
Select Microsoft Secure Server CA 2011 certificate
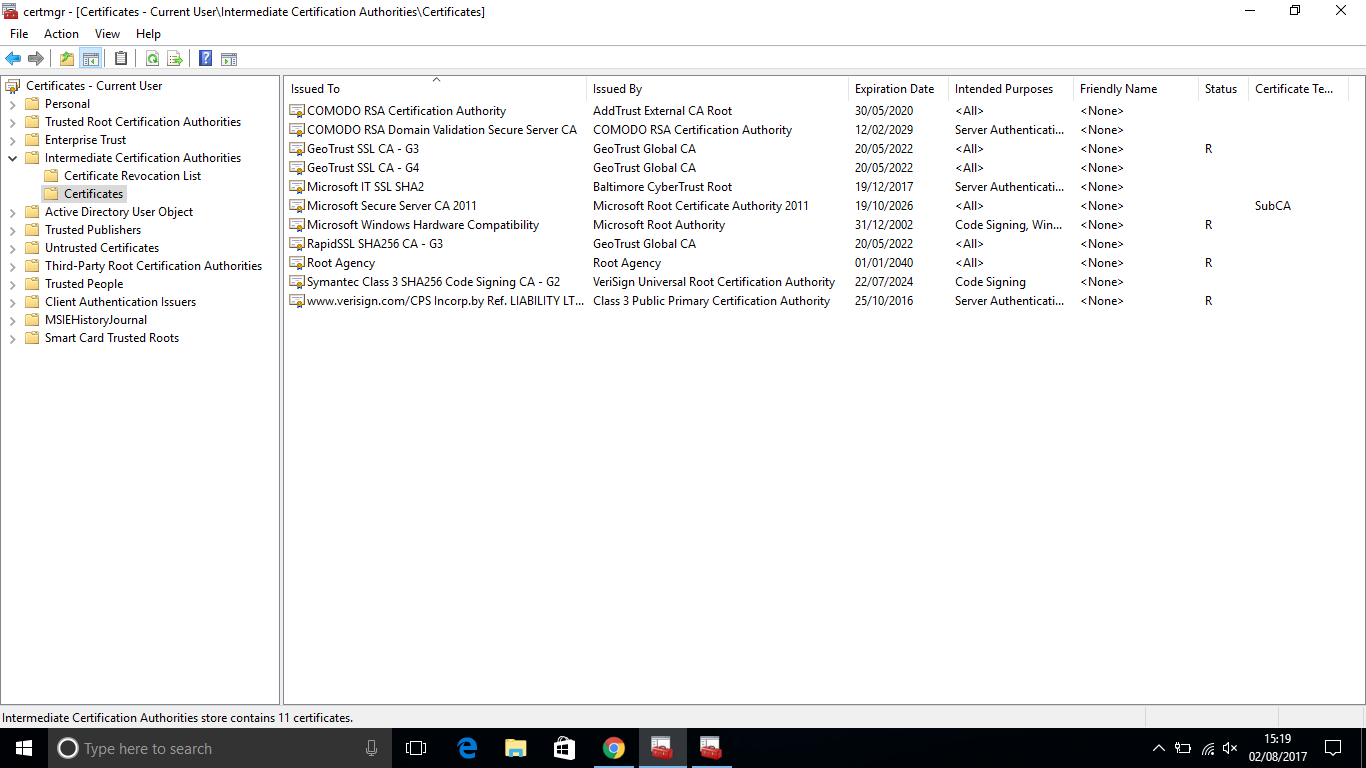(392, 206)
